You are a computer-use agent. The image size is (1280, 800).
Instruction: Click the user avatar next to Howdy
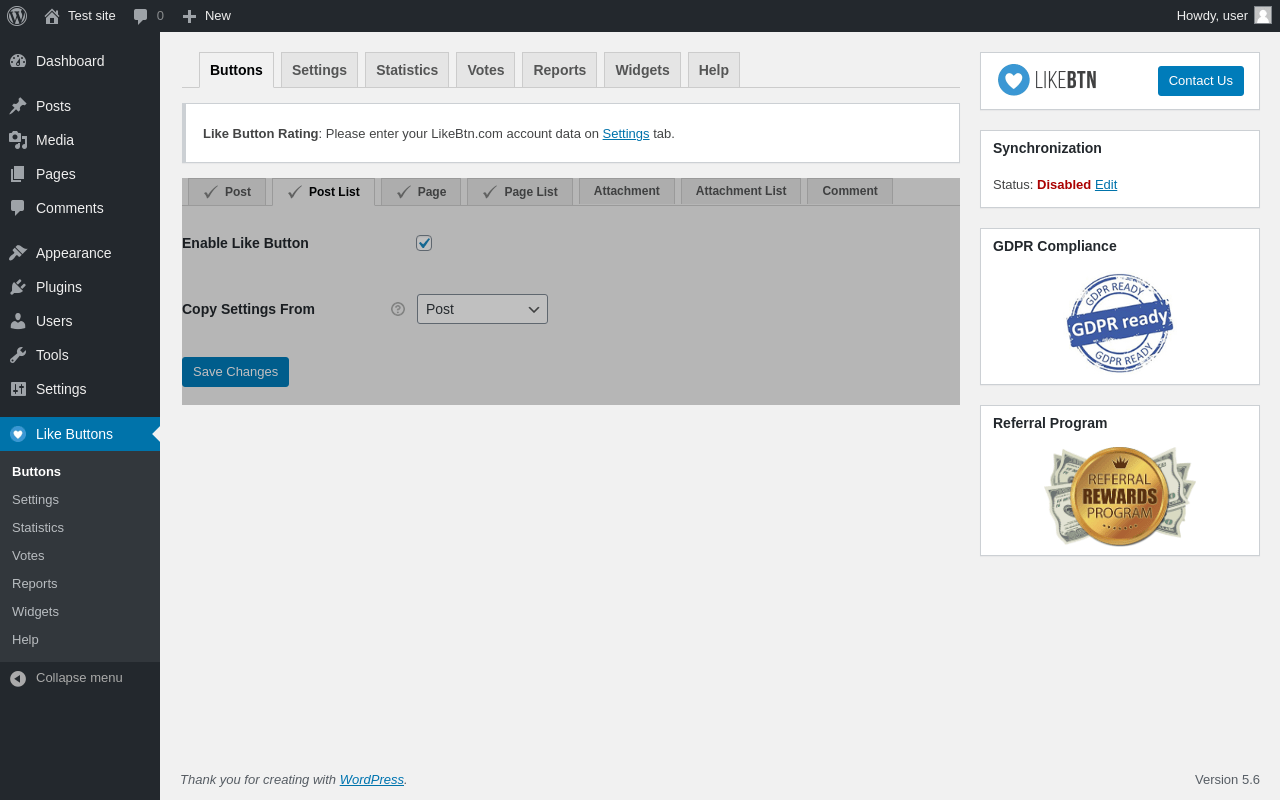pyautogui.click(x=1263, y=15)
